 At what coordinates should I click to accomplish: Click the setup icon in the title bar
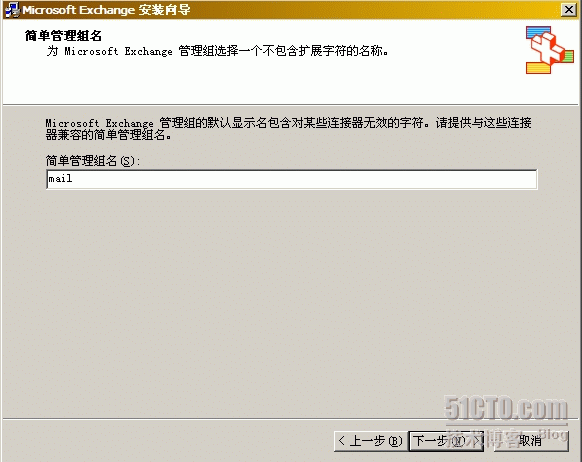coord(12,10)
